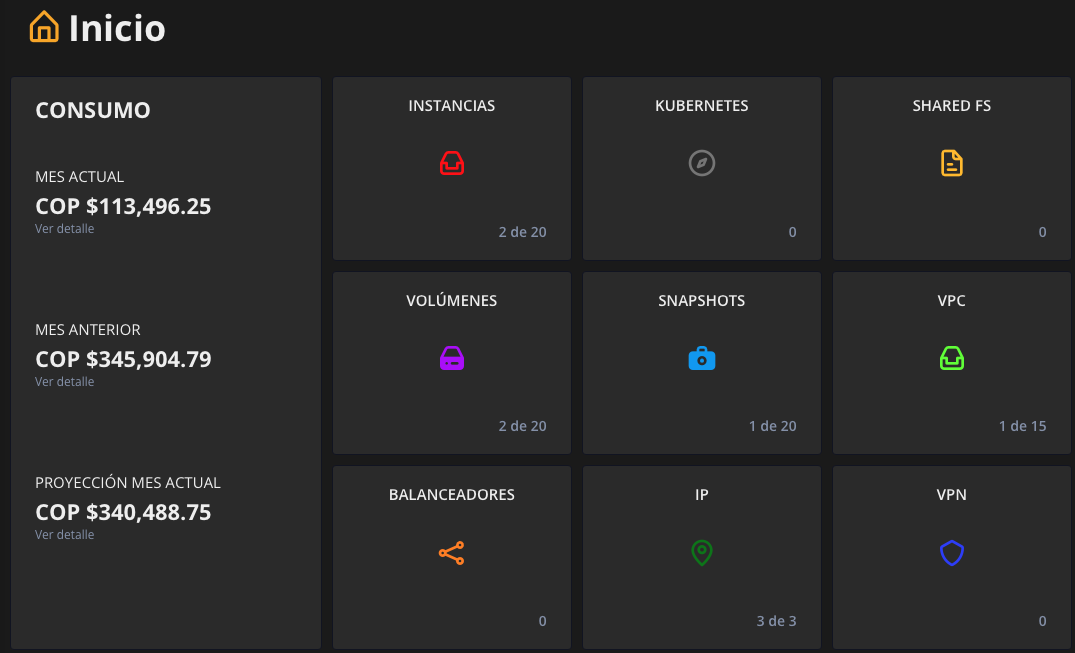This screenshot has width=1075, height=653.
Task: Select the blue VPN shield icon
Action: [951, 552]
